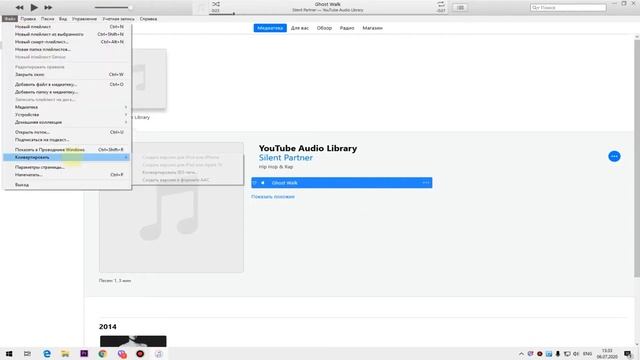Screen dimensions: 640x360
Task: Choose Подписаться на подкаст menu item
Action: [67, 140]
